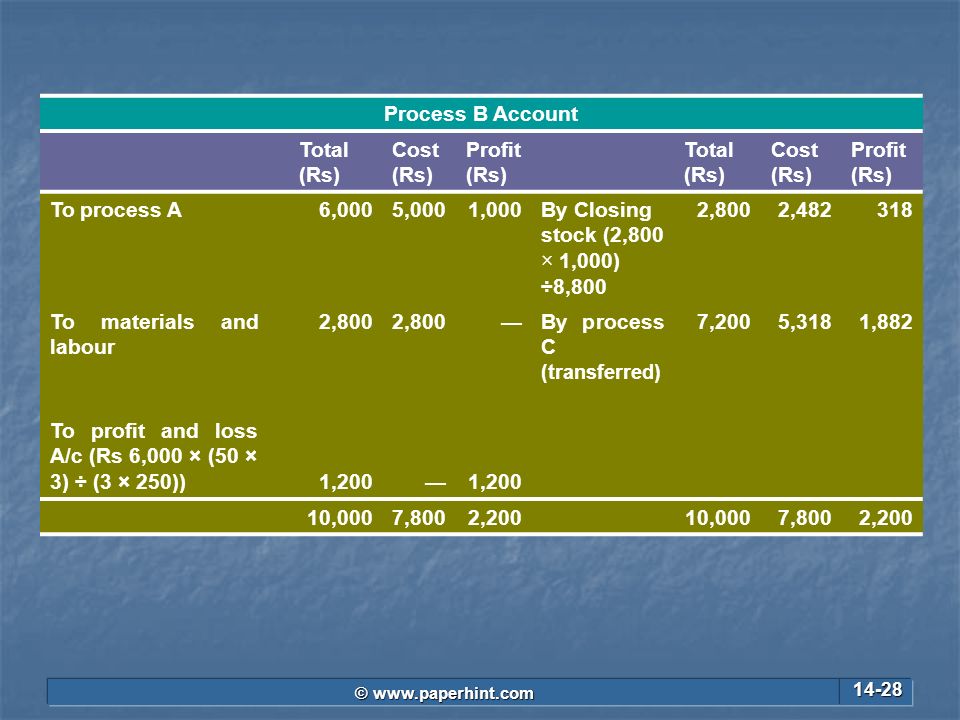This screenshot has height=720, width=960.
Task: Click the left-side 2,200 profit total
Action: [x=495, y=518]
